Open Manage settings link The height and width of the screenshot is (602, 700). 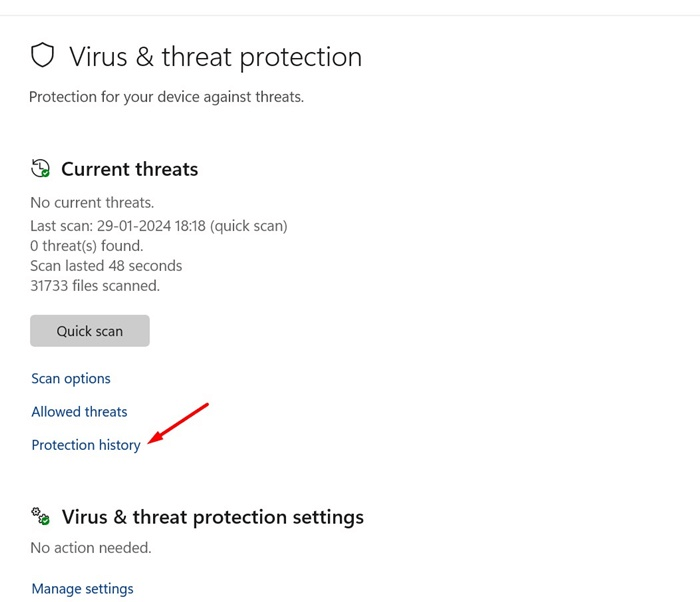82,589
